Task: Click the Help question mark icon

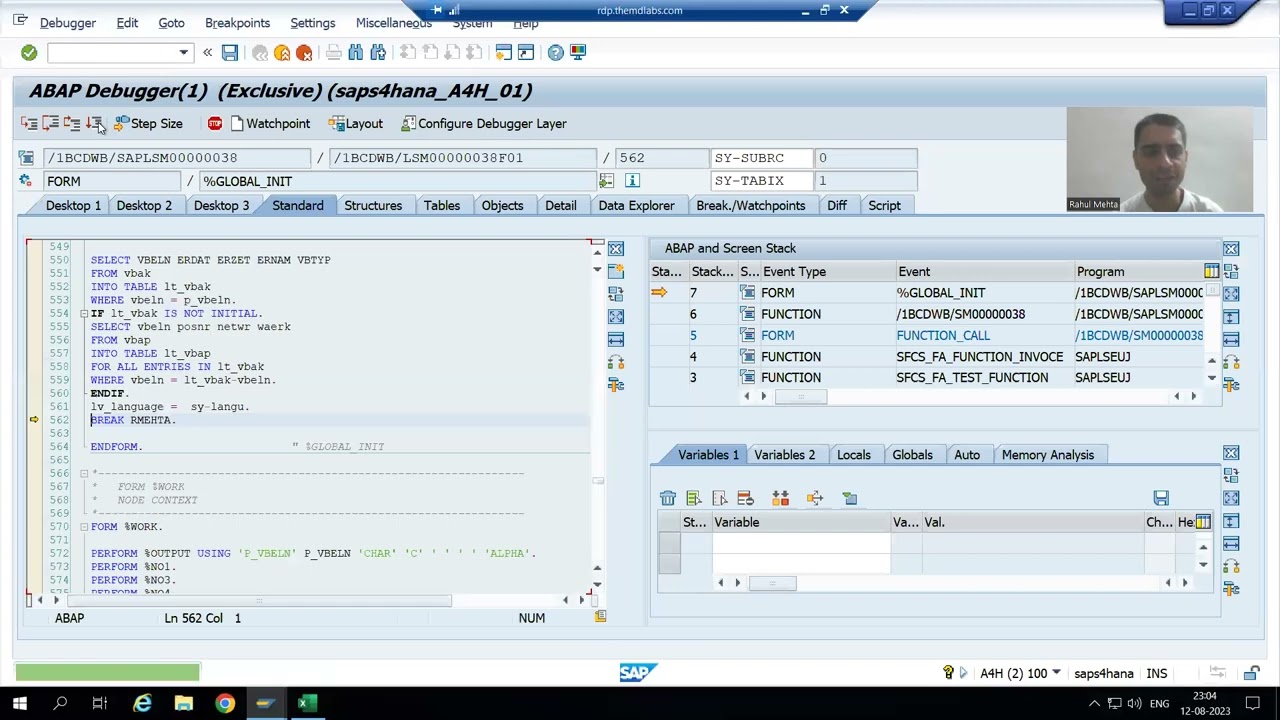Action: 556,52
